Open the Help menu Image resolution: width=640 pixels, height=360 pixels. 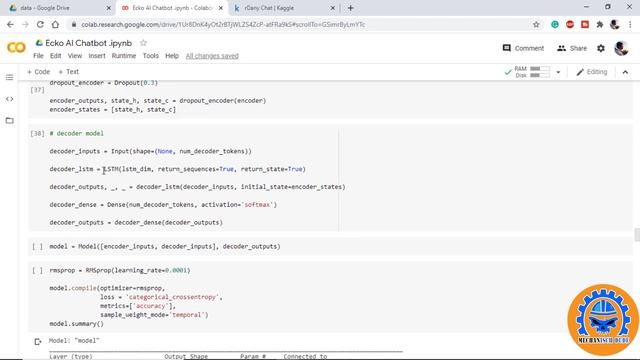point(172,56)
